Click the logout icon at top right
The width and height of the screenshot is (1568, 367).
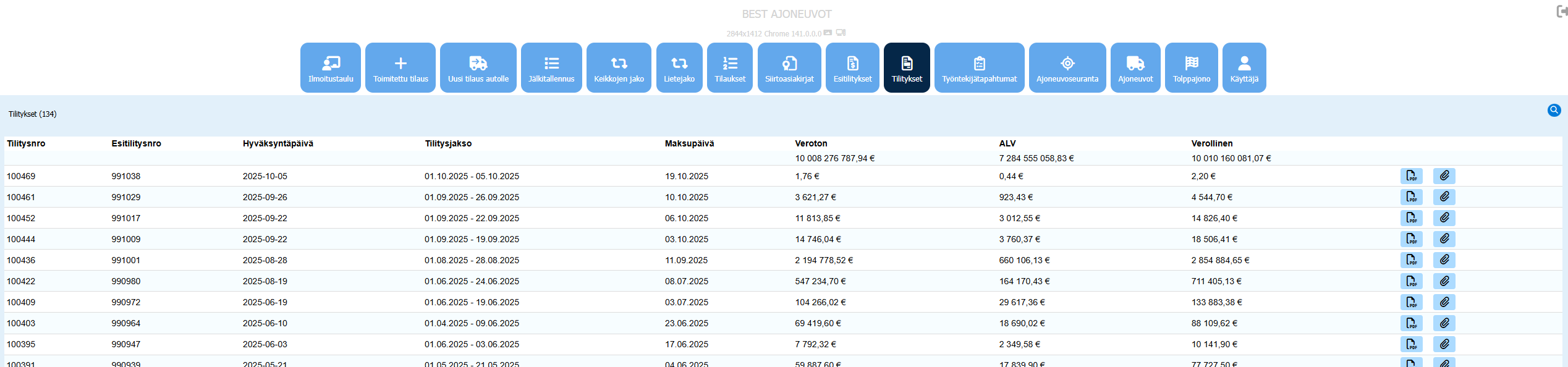(x=1561, y=12)
